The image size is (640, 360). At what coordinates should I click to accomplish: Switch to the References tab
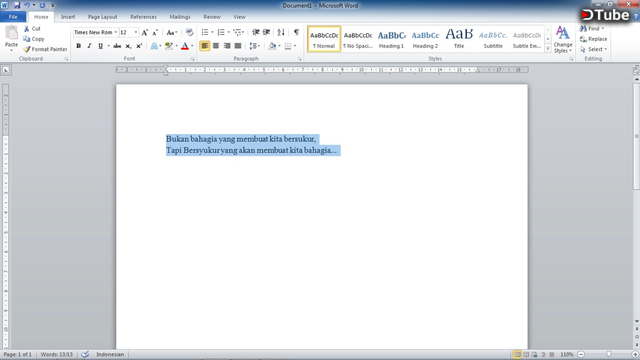pos(143,17)
